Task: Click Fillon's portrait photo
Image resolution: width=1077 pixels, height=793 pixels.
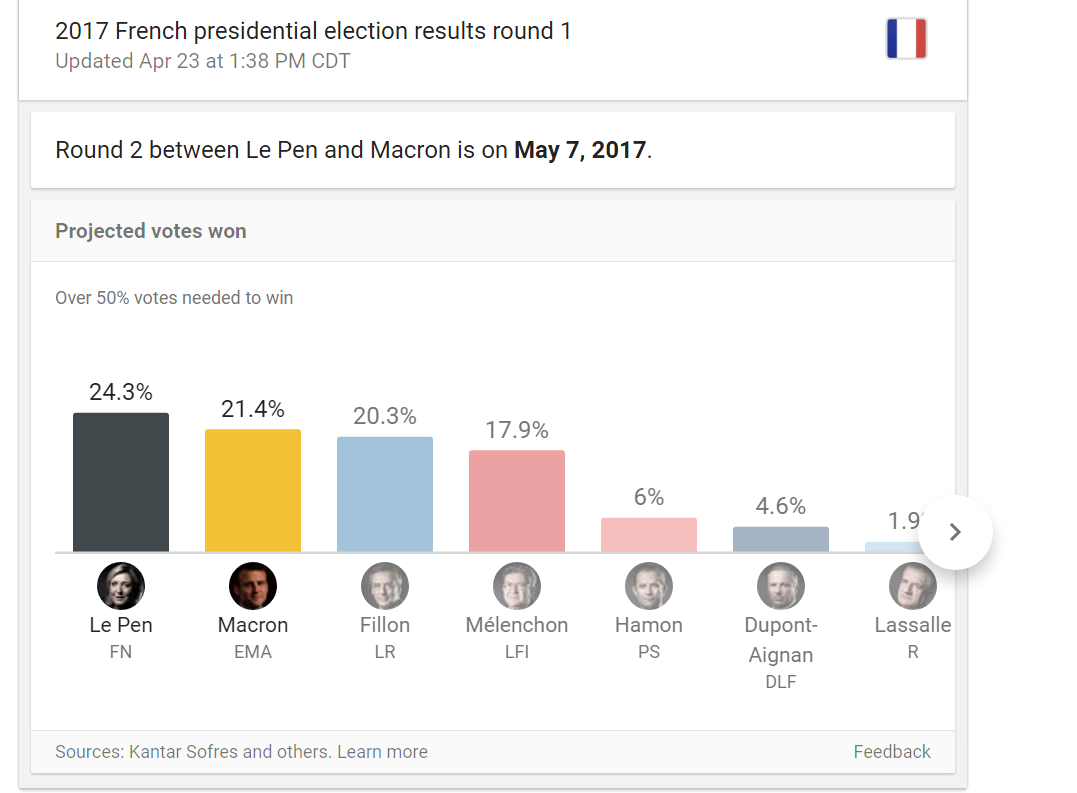Action: [385, 586]
